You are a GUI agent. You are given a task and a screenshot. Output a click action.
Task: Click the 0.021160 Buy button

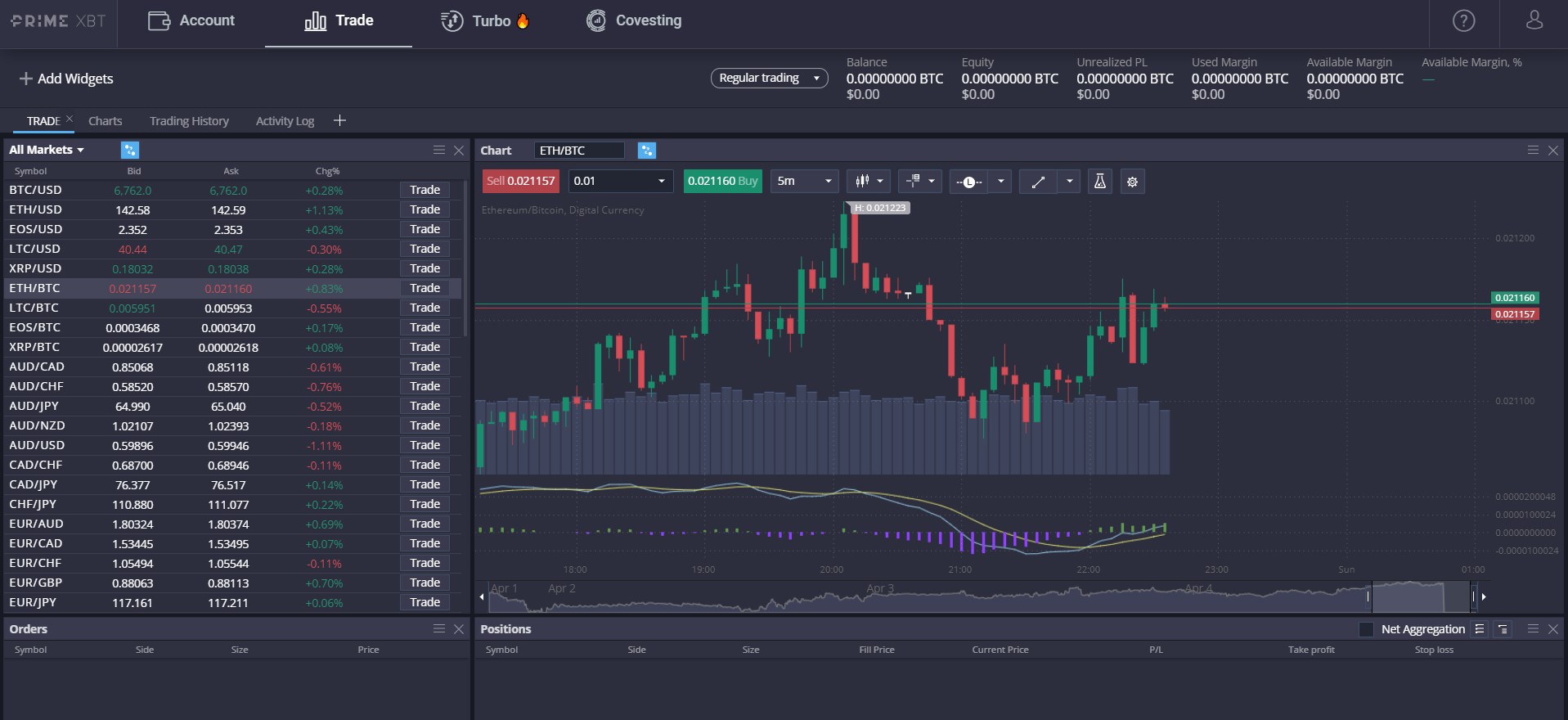point(723,181)
